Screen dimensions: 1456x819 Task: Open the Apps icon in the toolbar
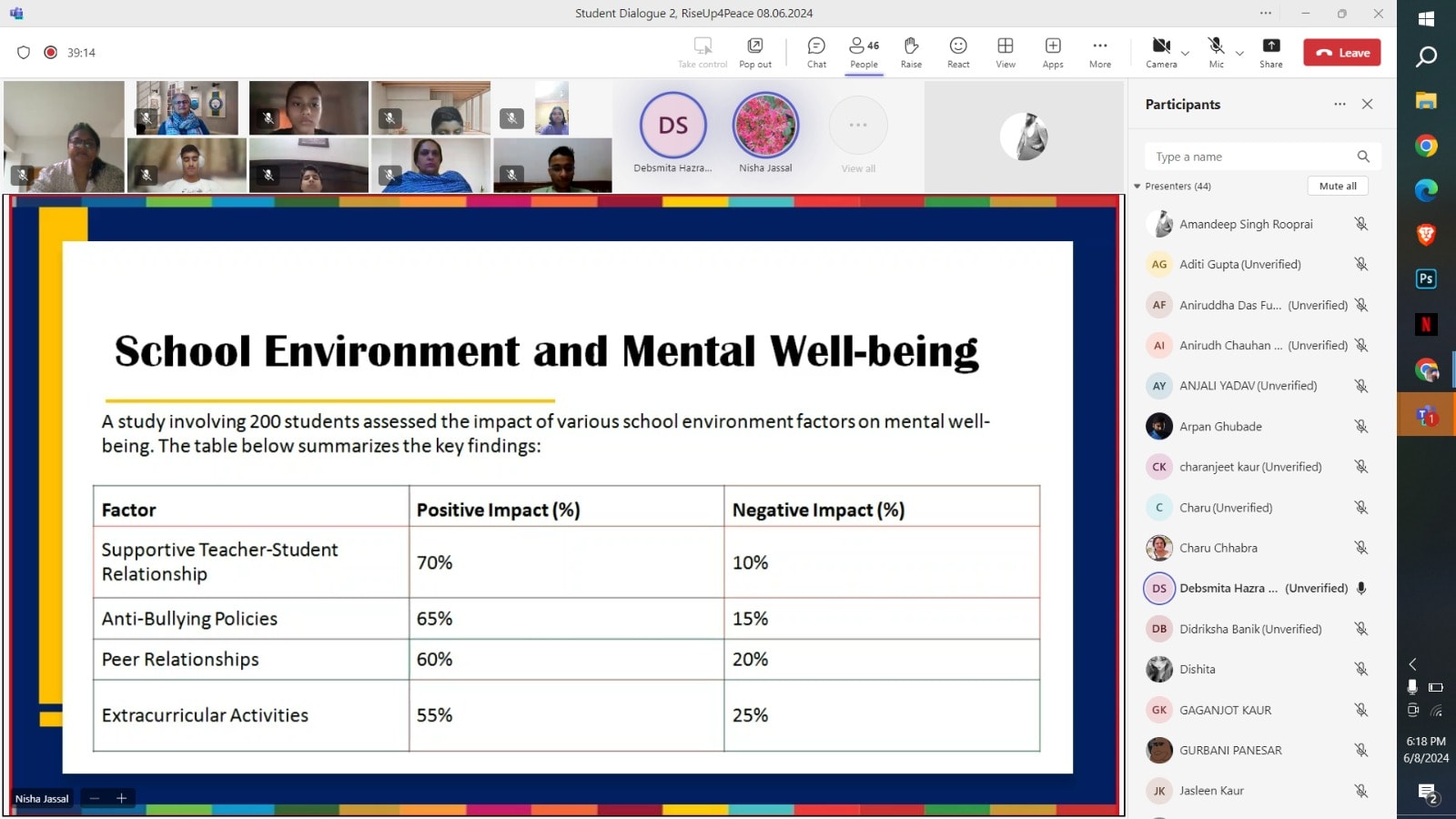coord(1053,52)
